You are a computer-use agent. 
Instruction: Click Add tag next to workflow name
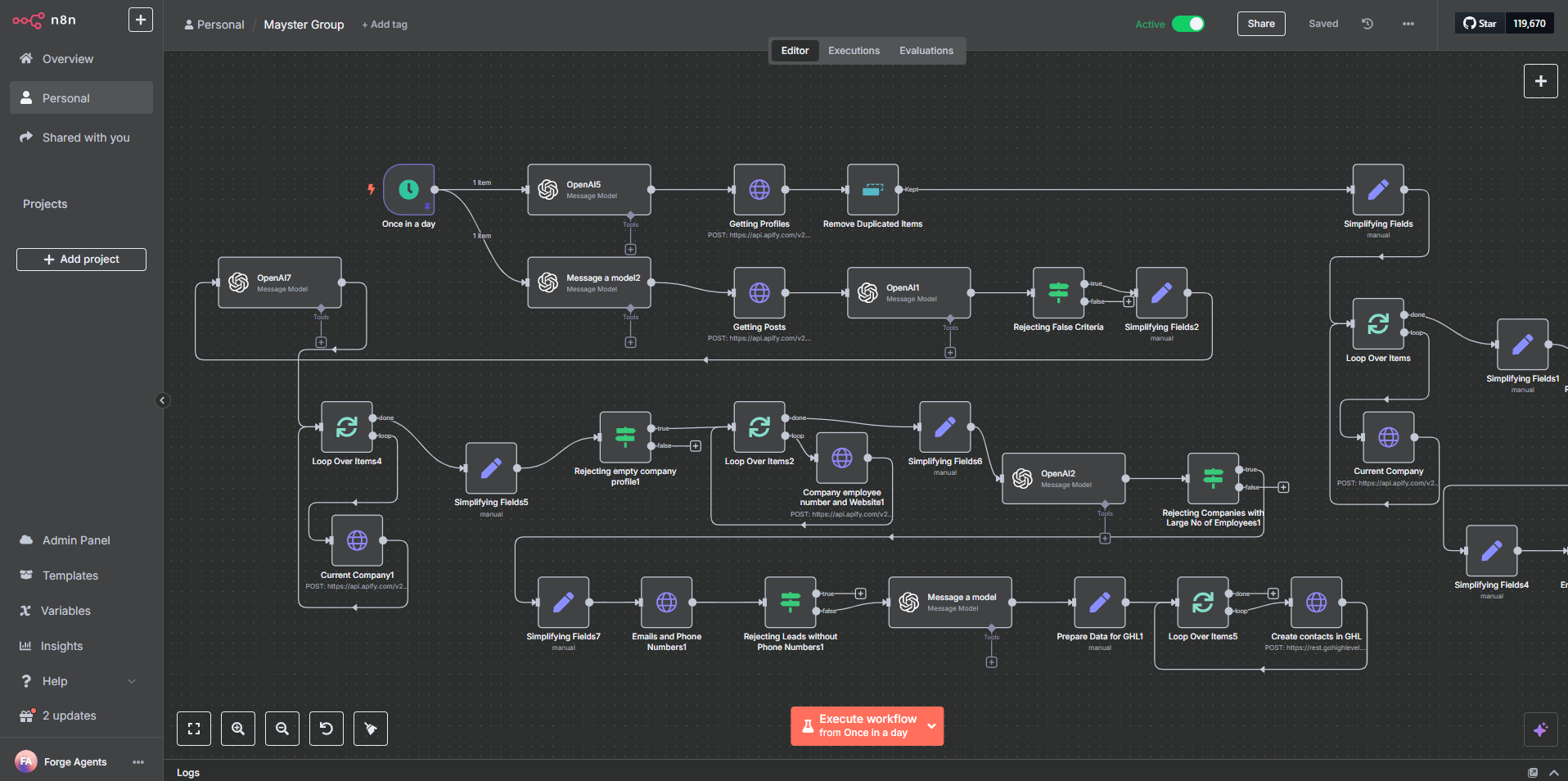pos(385,25)
